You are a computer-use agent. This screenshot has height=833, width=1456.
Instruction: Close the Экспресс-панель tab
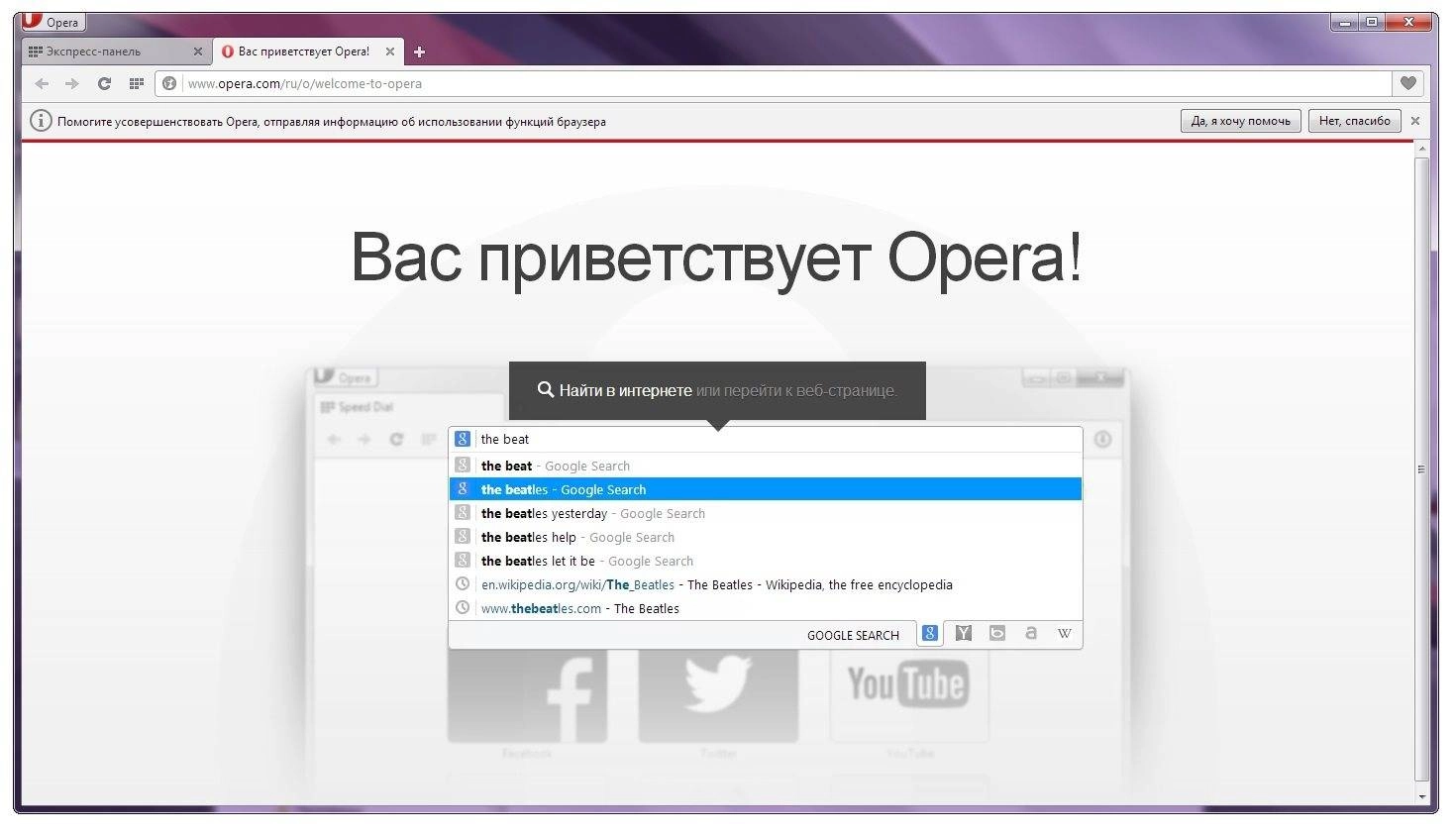[x=197, y=52]
